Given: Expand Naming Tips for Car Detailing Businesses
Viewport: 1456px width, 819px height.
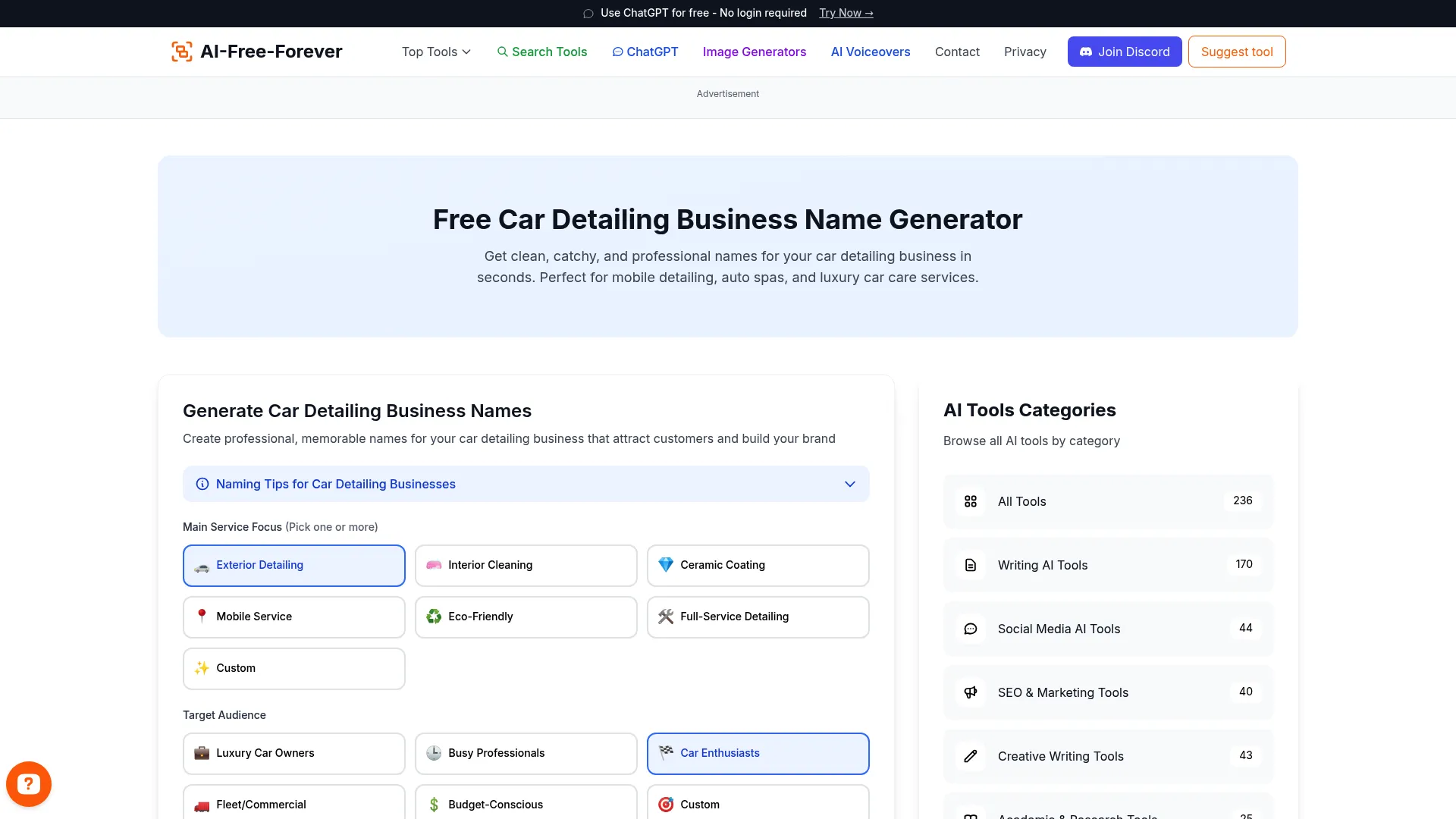Looking at the screenshot, I should 526,484.
